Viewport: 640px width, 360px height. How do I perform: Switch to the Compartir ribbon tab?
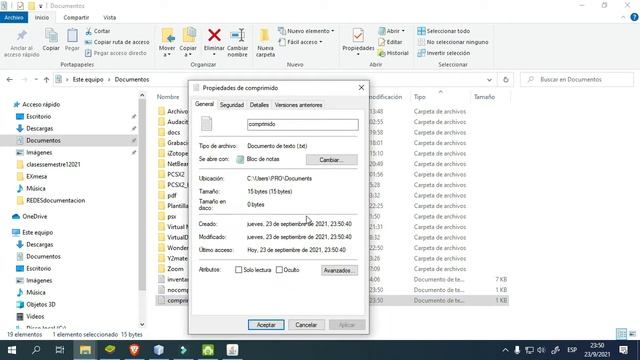[76, 18]
